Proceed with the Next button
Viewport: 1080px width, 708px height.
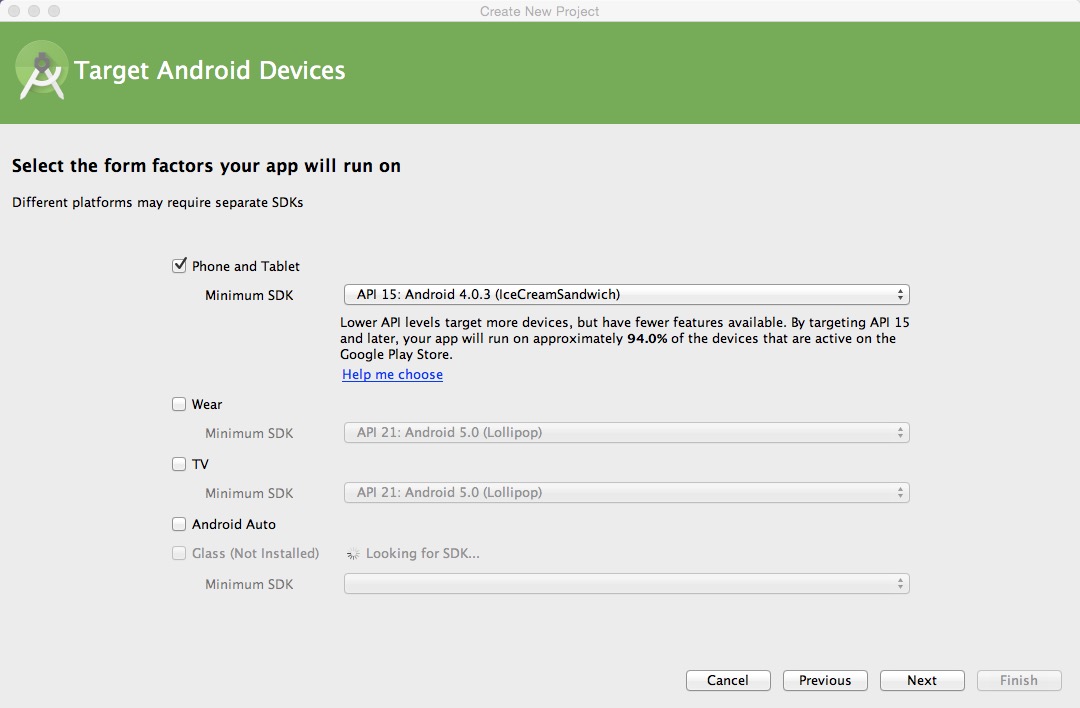click(x=922, y=680)
